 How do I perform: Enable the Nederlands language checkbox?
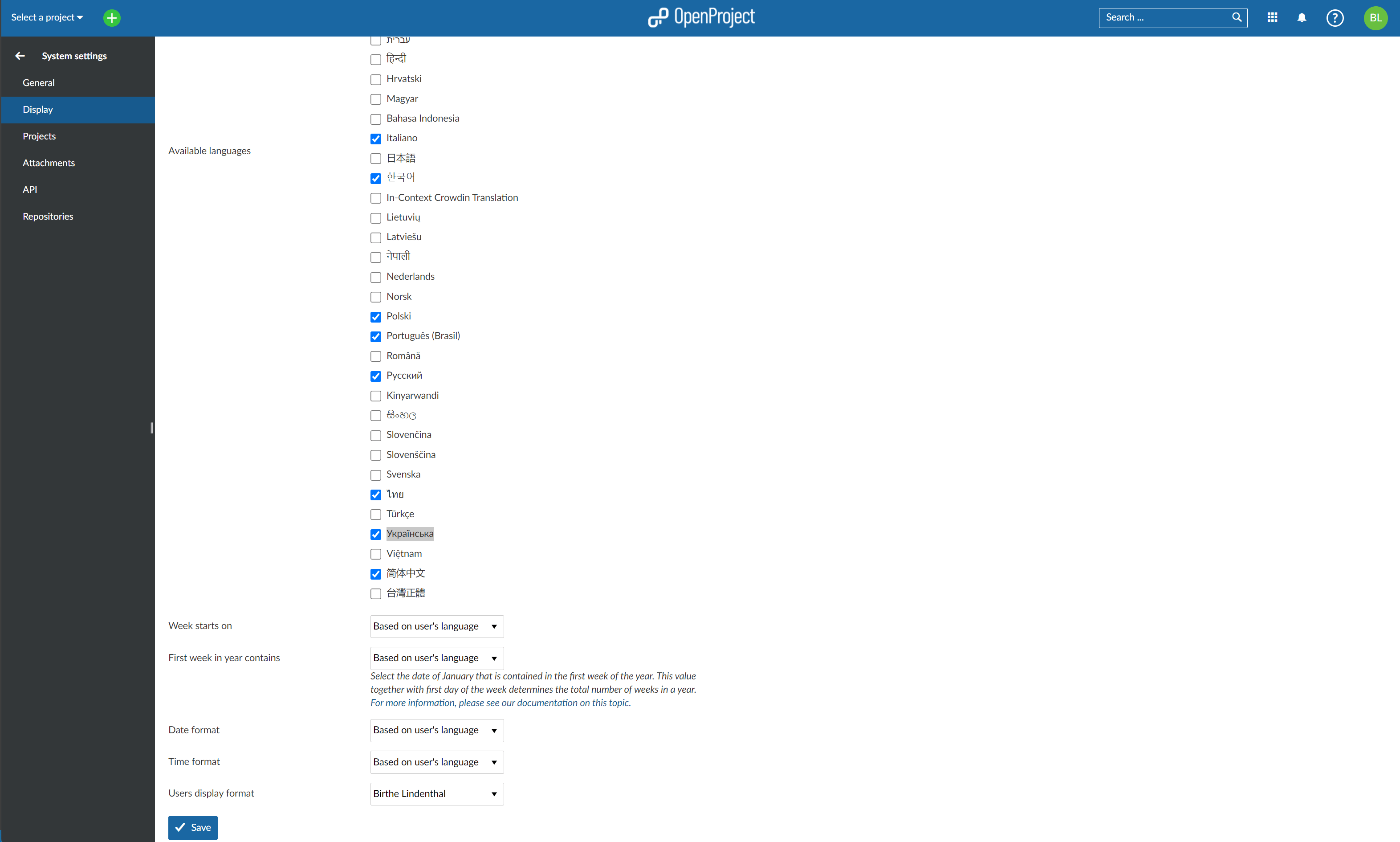click(x=375, y=277)
